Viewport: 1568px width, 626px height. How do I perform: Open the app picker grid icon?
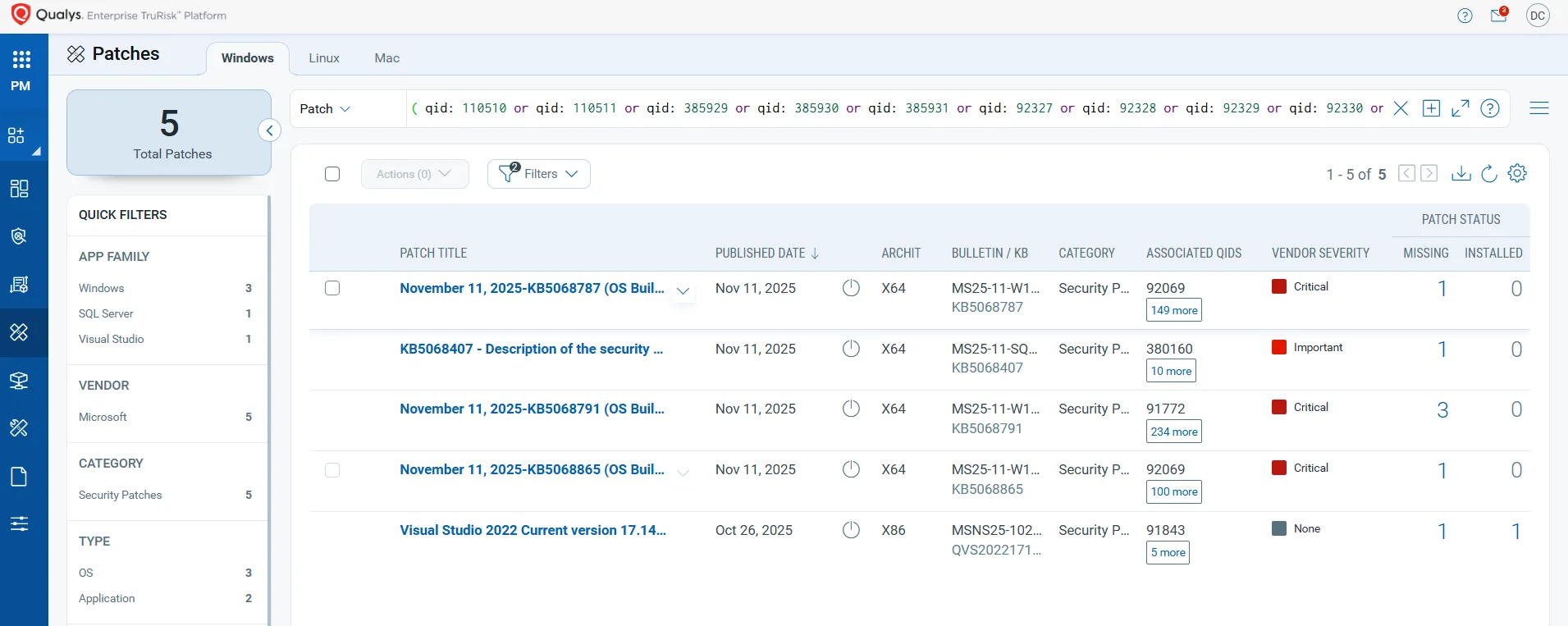coord(21,59)
